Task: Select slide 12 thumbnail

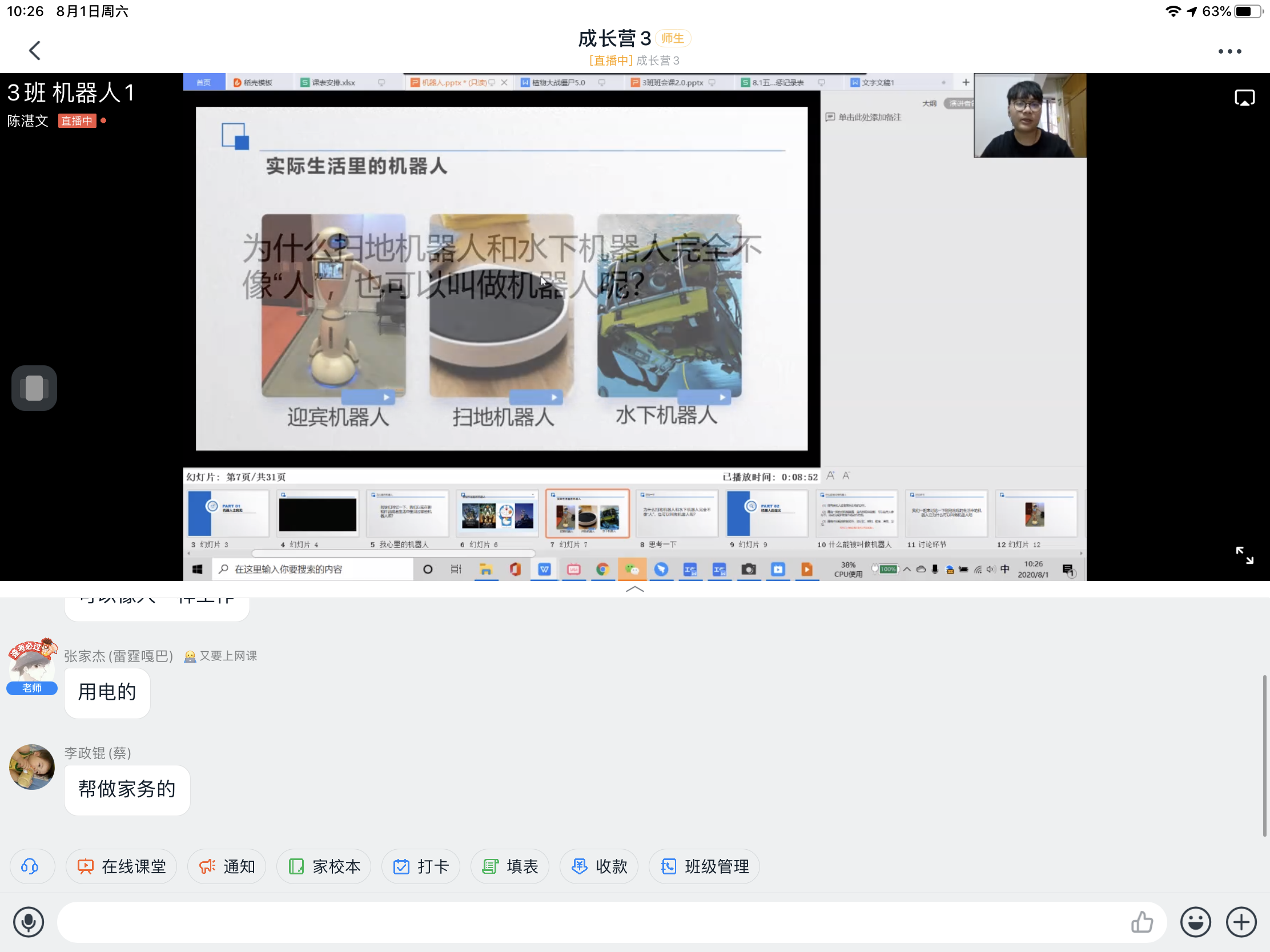Action: 1036,514
